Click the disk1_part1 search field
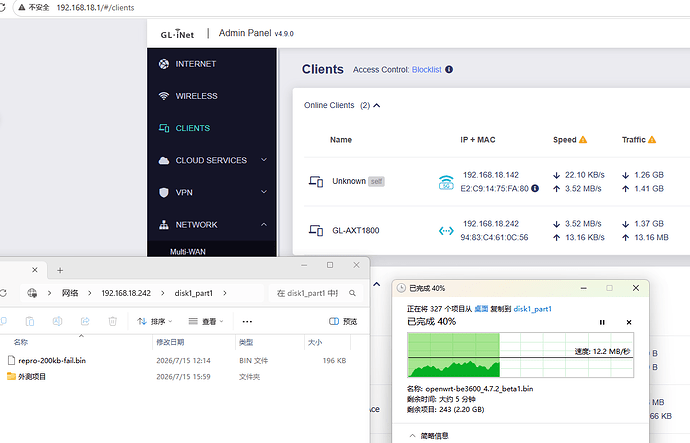690x443 pixels. click(315, 293)
